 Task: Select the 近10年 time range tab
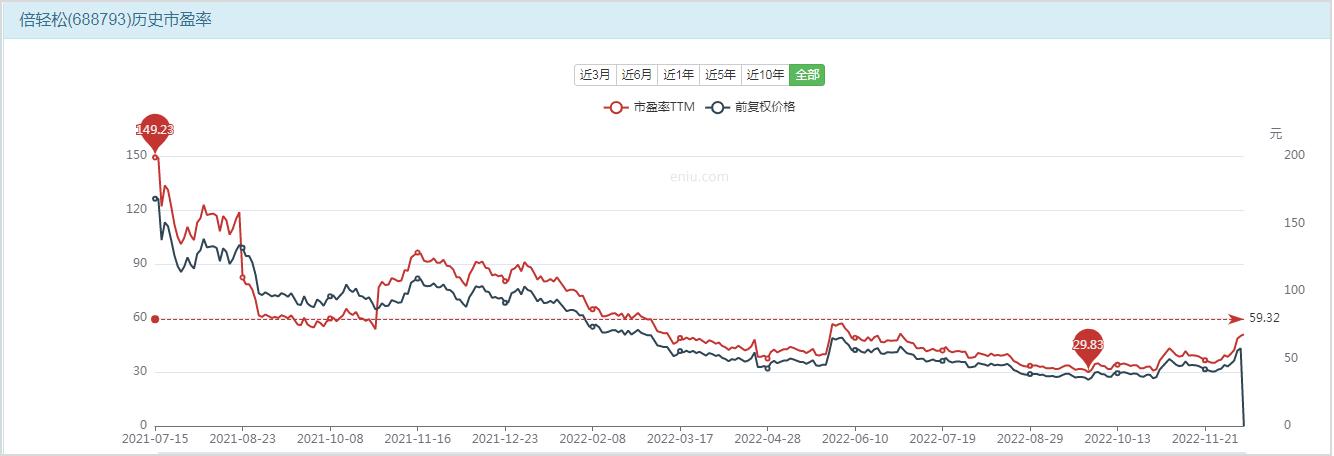pyautogui.click(x=765, y=75)
